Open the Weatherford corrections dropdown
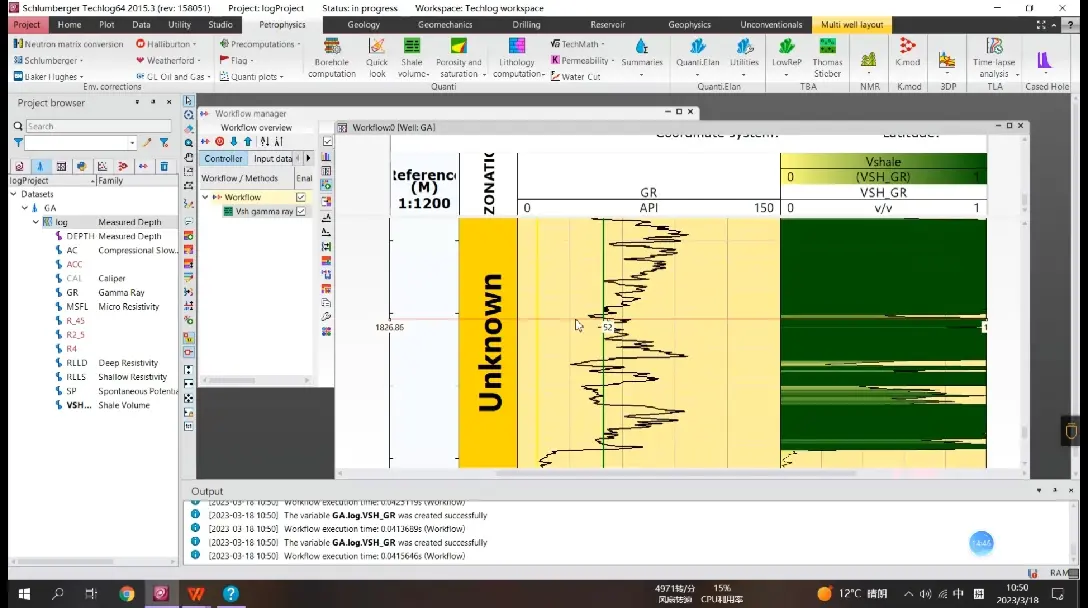Screen dimensions: 1088x608 (x=168, y=60)
